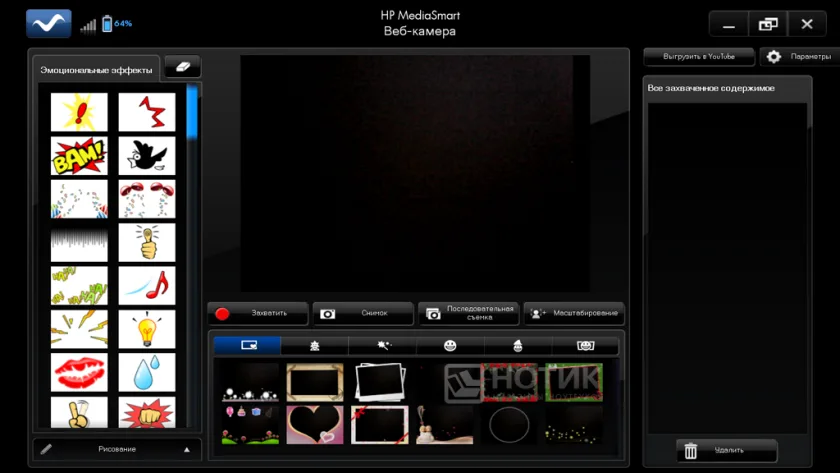The height and width of the screenshot is (473, 840).
Task: Choose the BAM! comic effect
Action: (x=79, y=156)
